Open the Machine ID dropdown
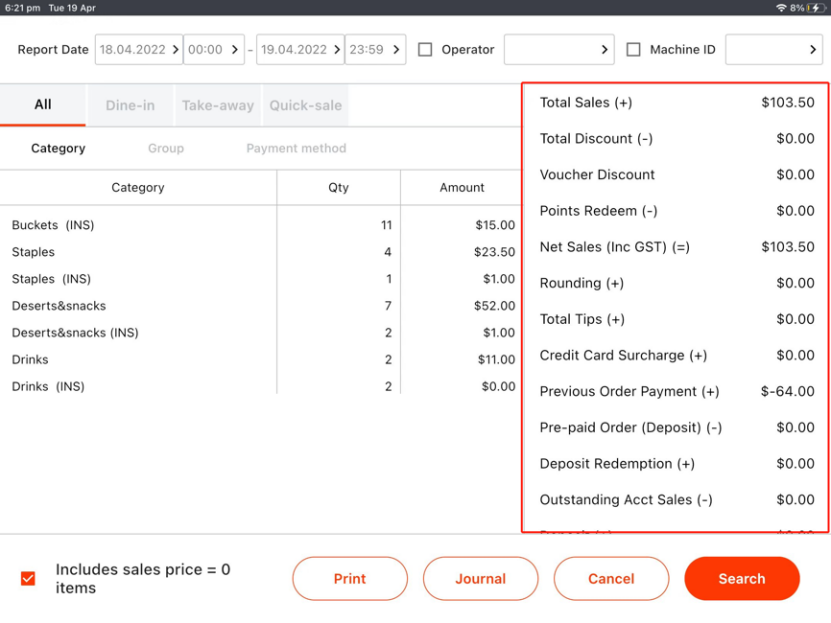Viewport: 831px width, 623px height. pos(773,49)
